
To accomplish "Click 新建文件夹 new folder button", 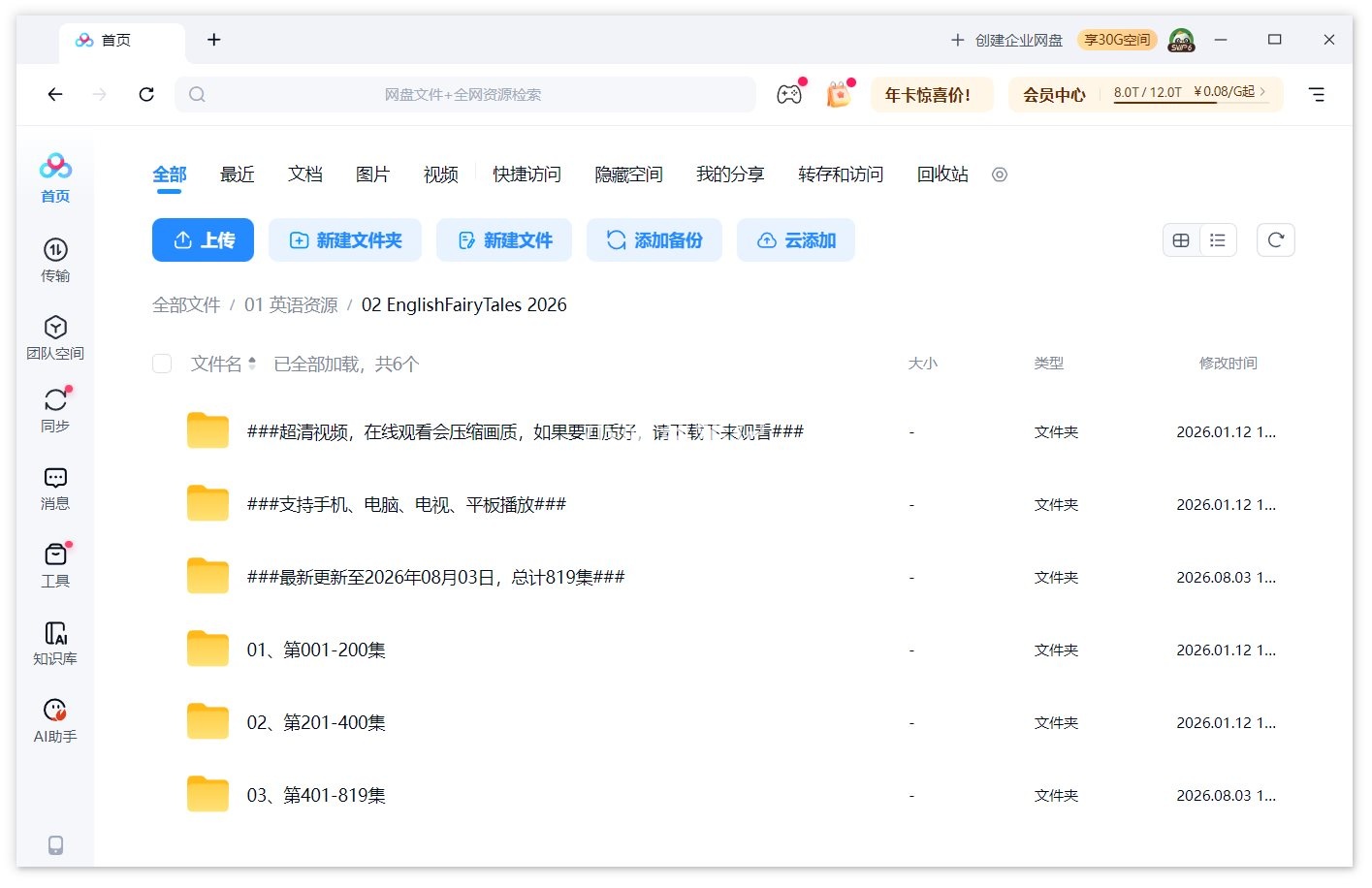I will pyautogui.click(x=345, y=240).
